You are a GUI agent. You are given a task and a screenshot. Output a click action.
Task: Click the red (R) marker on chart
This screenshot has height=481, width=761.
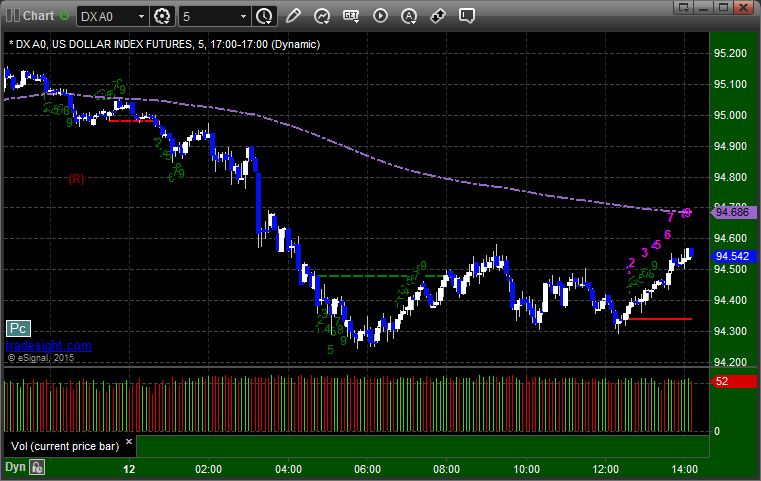coord(76,179)
